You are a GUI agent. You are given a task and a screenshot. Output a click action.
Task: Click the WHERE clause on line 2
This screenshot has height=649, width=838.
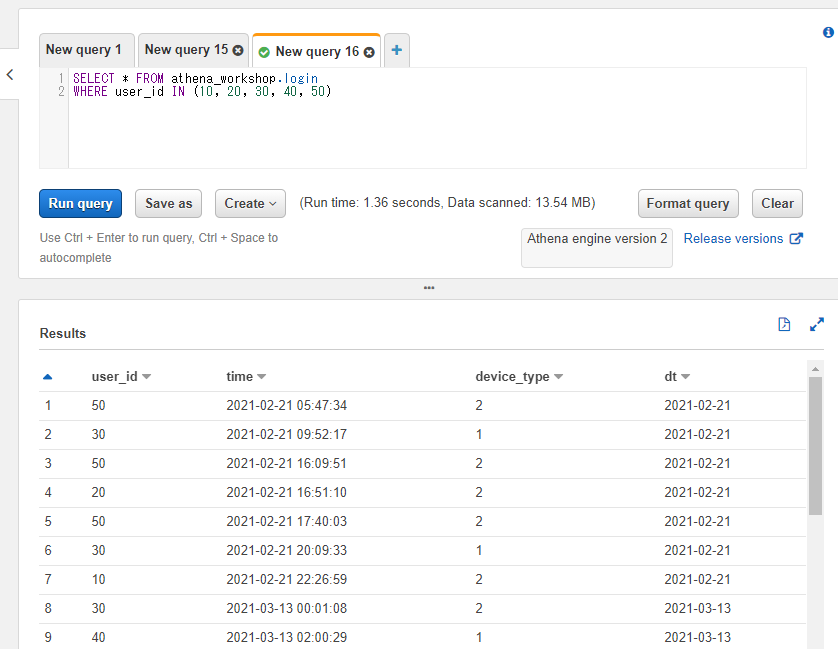pos(202,91)
